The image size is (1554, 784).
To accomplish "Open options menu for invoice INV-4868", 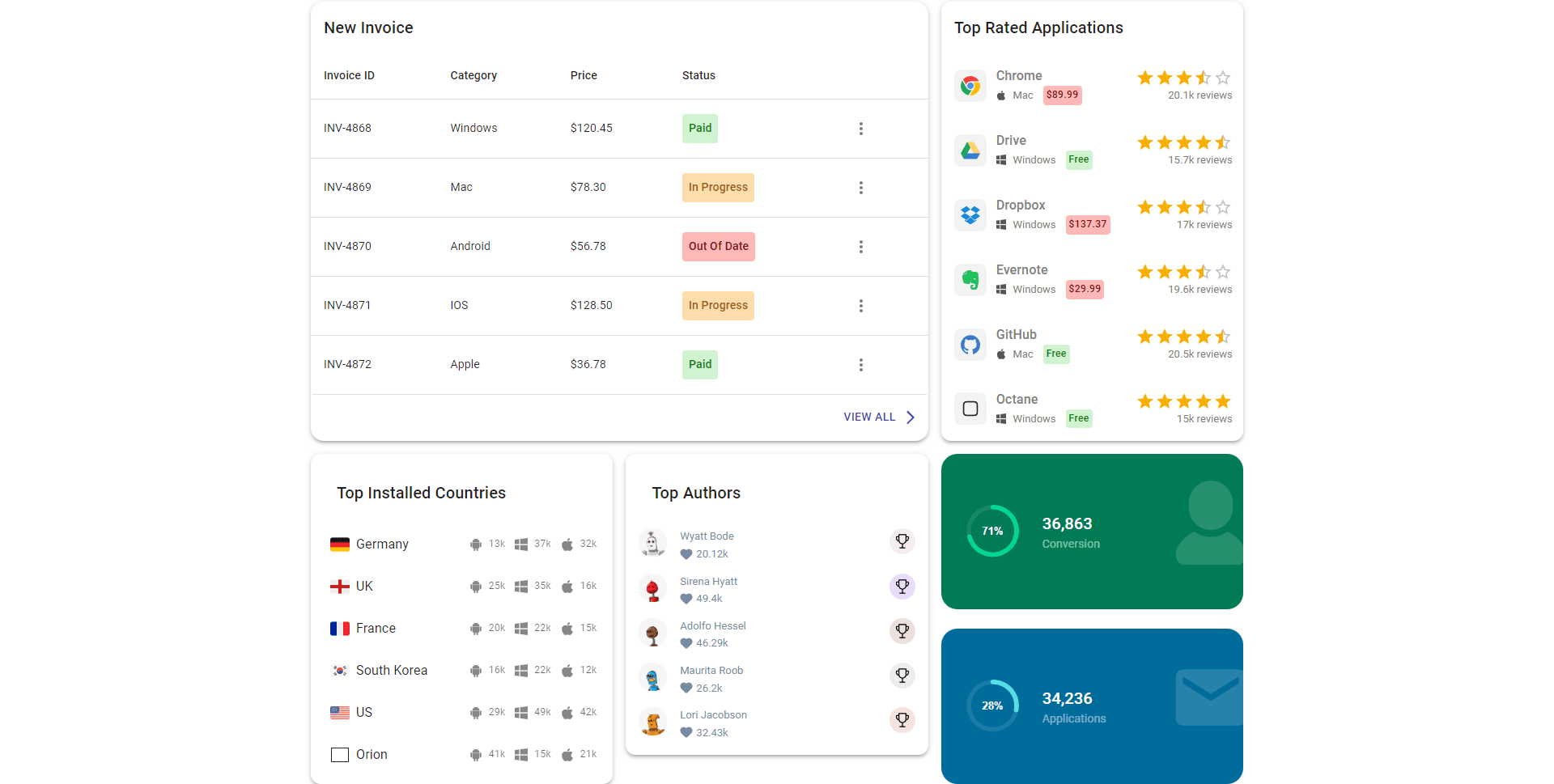I will click(x=860, y=129).
